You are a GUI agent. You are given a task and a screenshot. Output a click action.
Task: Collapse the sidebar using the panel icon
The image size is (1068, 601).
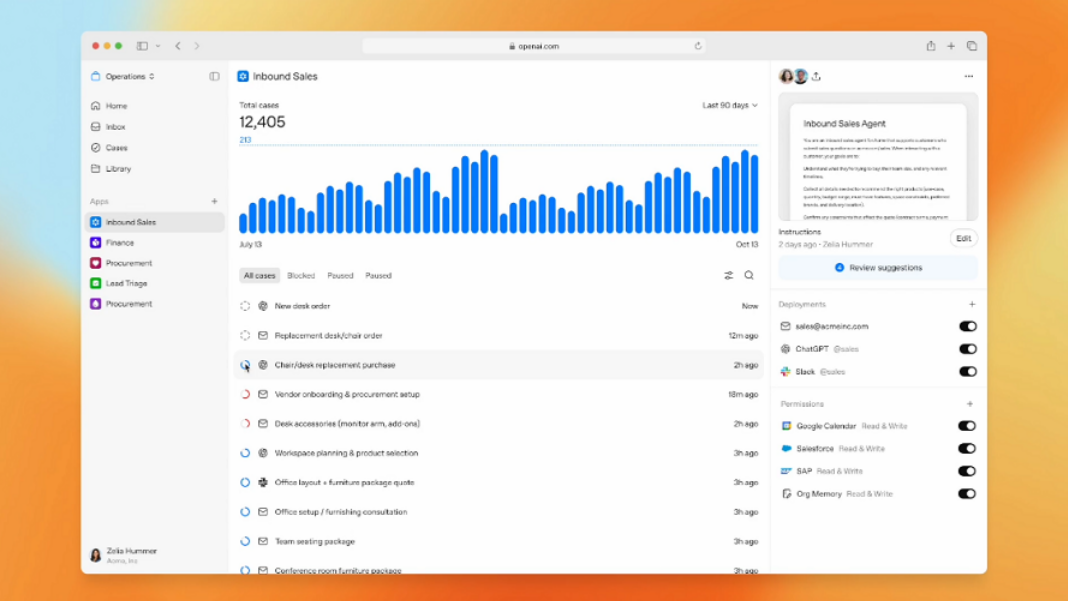(214, 77)
